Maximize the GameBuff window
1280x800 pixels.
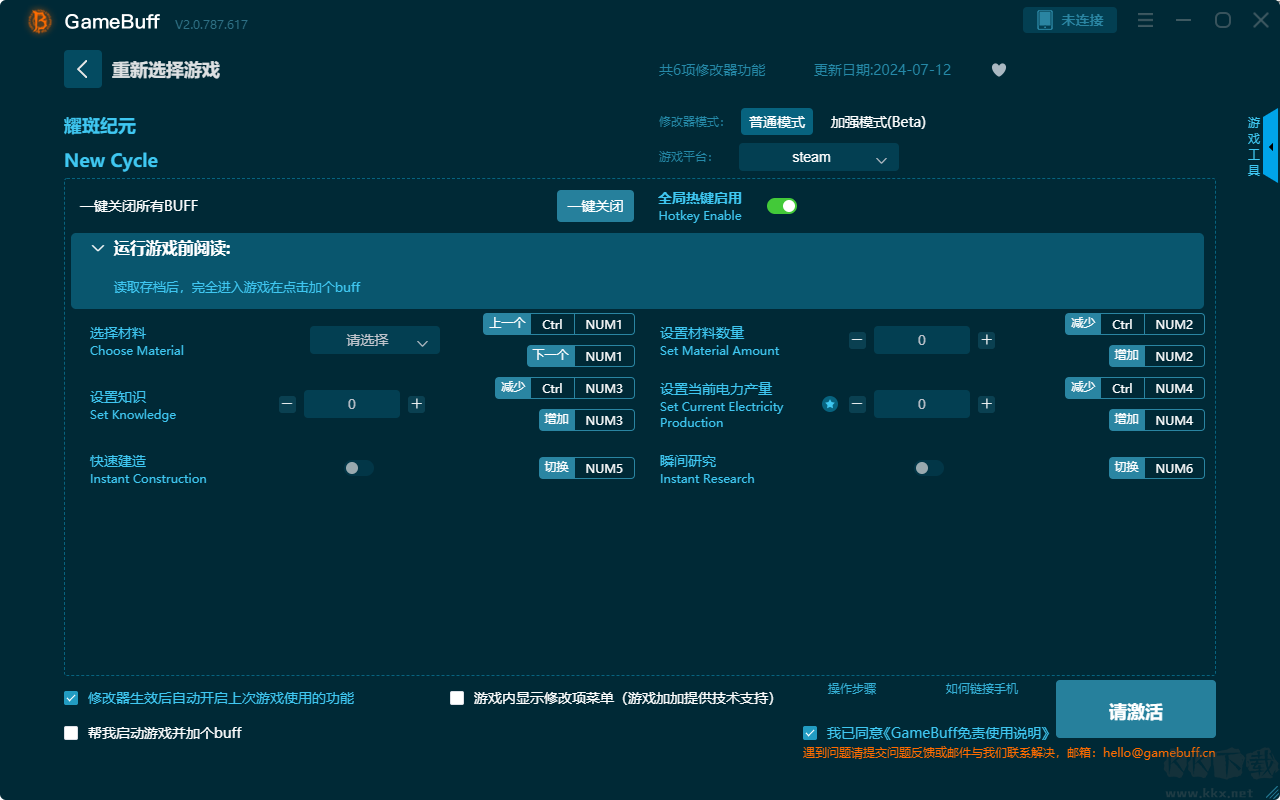[x=1223, y=21]
